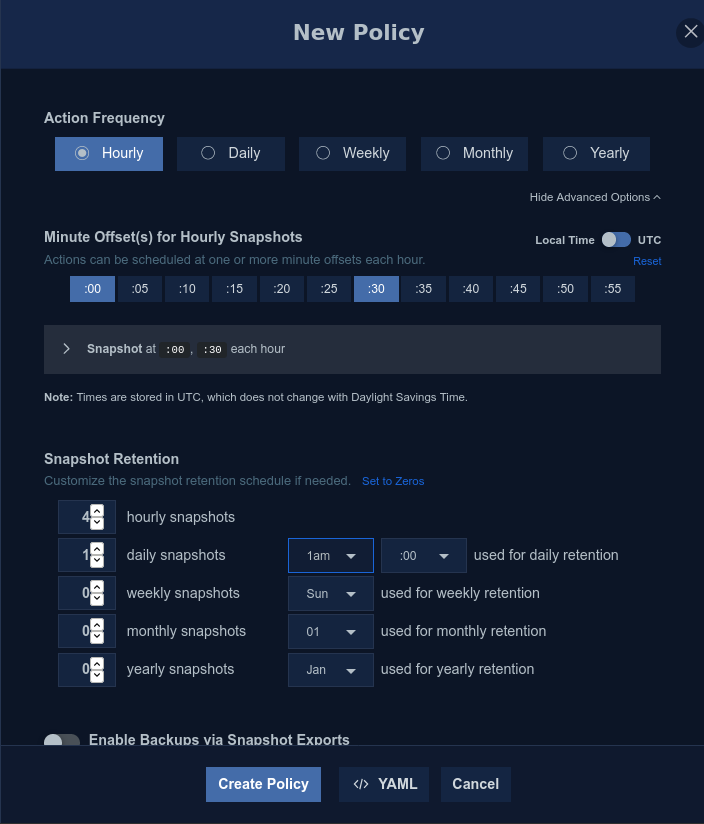Open the YAML view button
Image resolution: width=704 pixels, height=824 pixels.
384,784
